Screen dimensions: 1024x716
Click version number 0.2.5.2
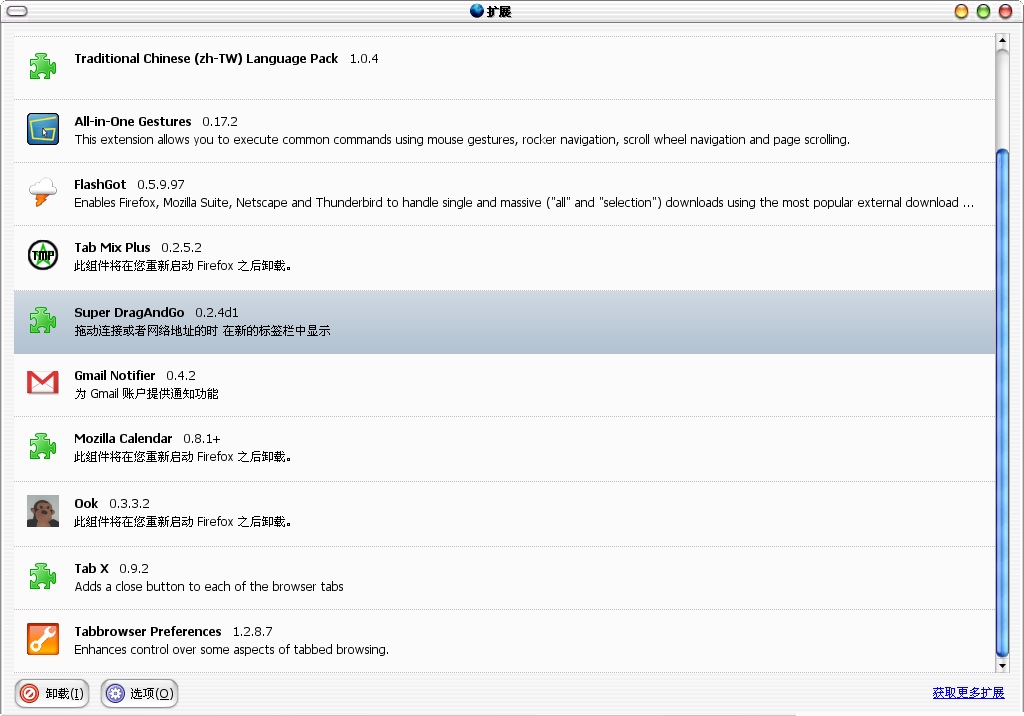coord(182,248)
